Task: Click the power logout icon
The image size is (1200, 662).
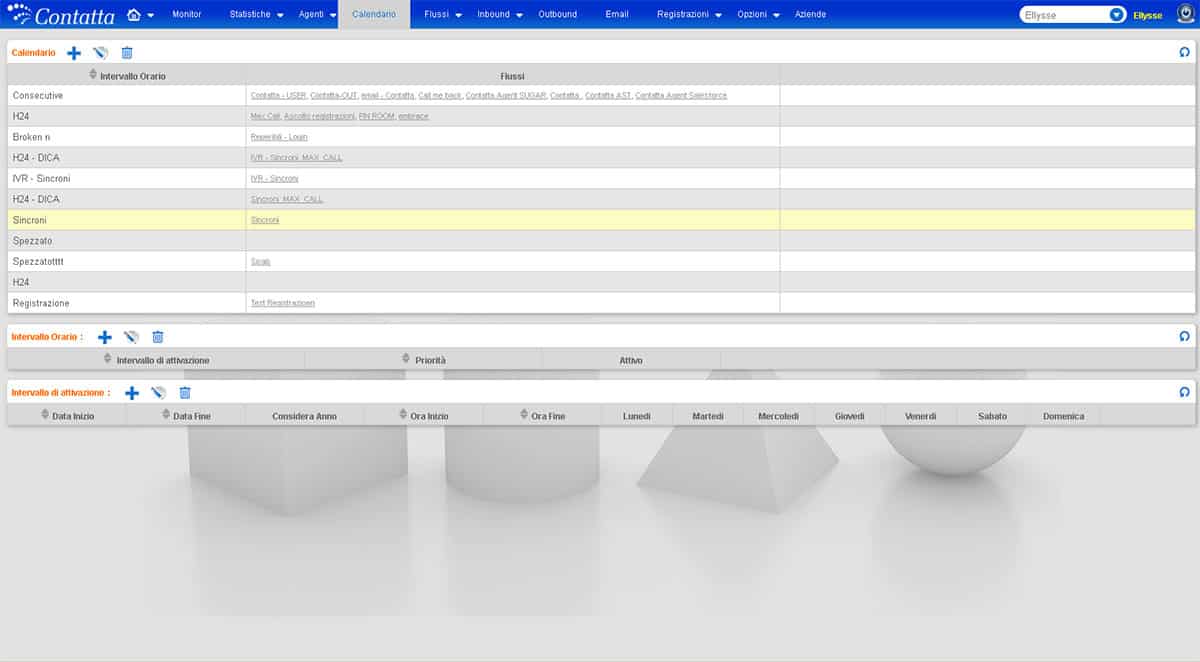Action: [1185, 15]
